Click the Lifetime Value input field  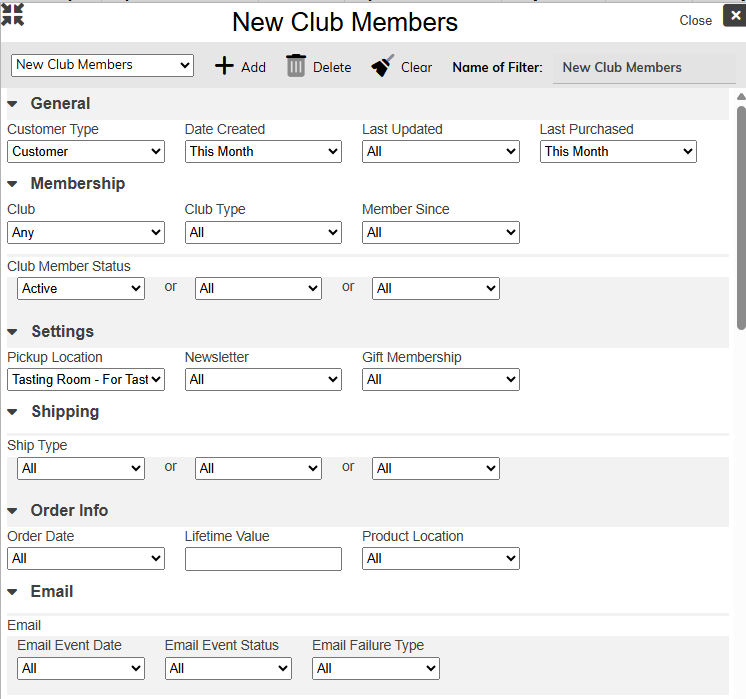coord(263,559)
